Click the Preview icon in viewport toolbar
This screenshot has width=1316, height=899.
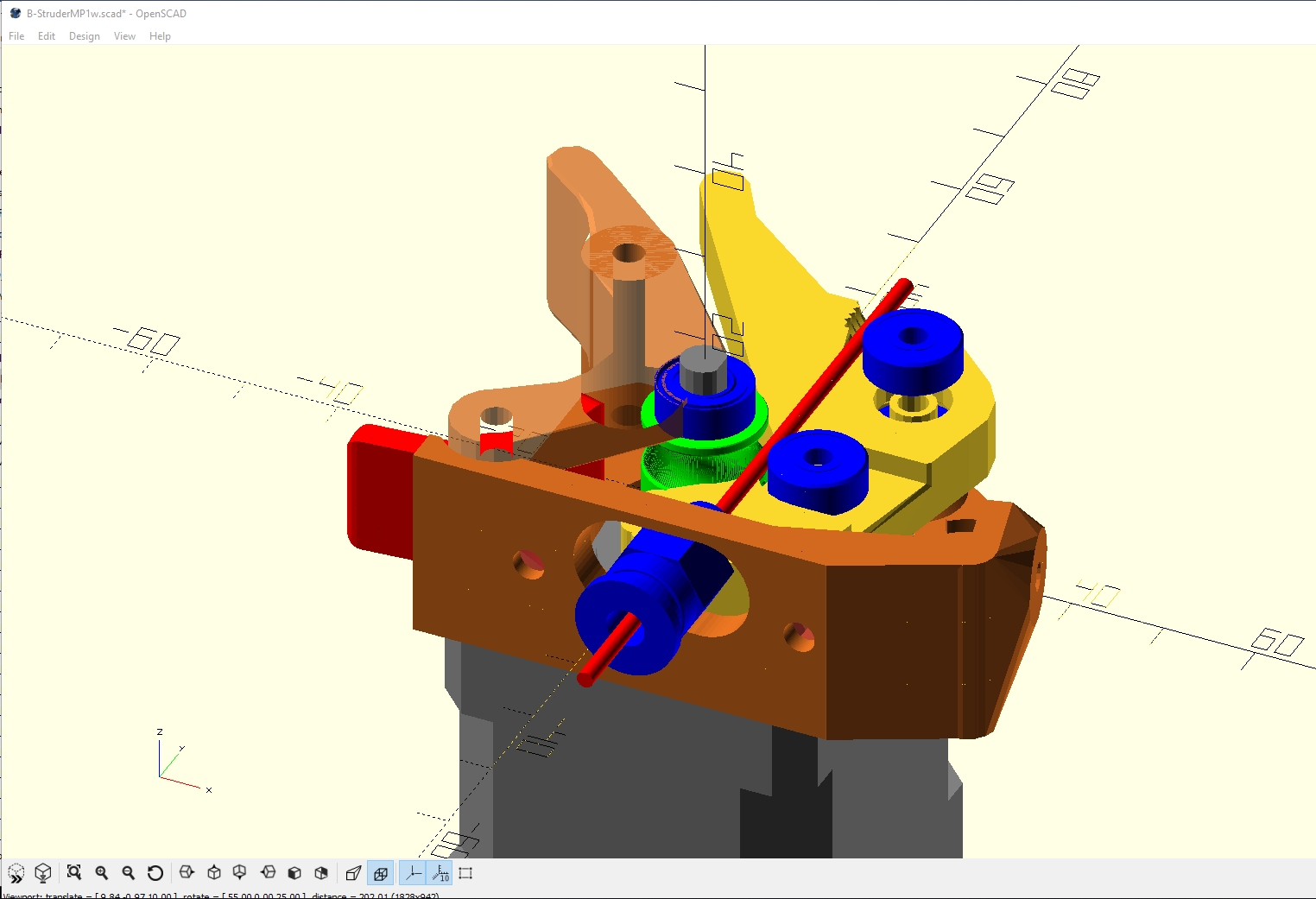pyautogui.click(x=16, y=873)
